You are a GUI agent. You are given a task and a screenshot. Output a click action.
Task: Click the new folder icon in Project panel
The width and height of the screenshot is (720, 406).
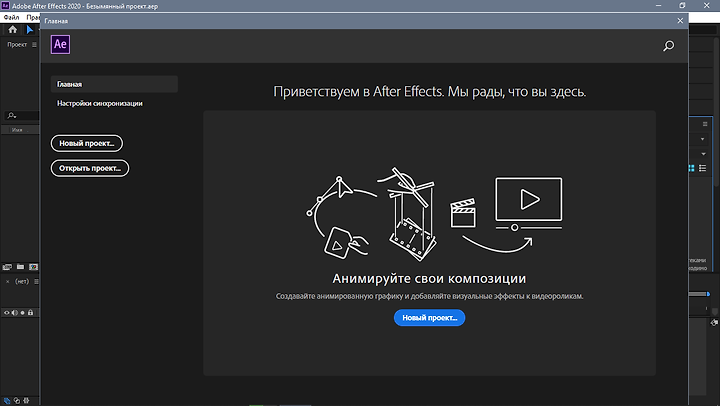pos(20,266)
